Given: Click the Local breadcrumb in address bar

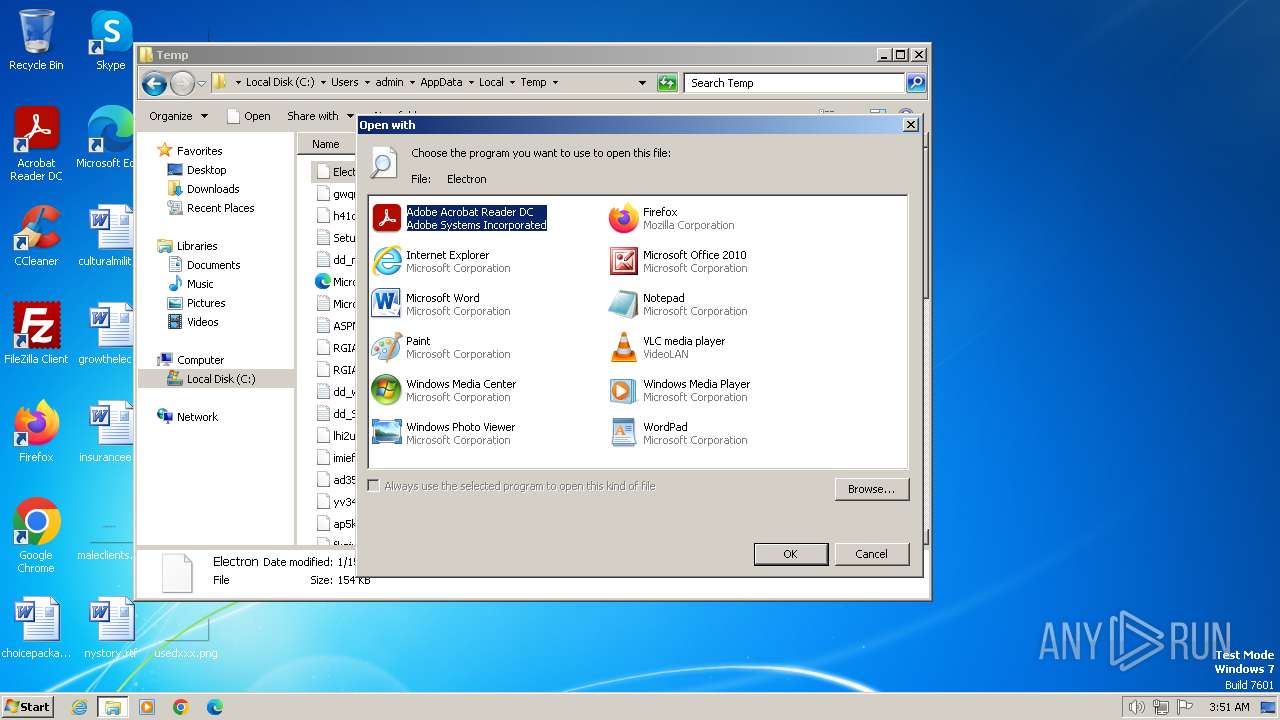Looking at the screenshot, I should tap(491, 83).
